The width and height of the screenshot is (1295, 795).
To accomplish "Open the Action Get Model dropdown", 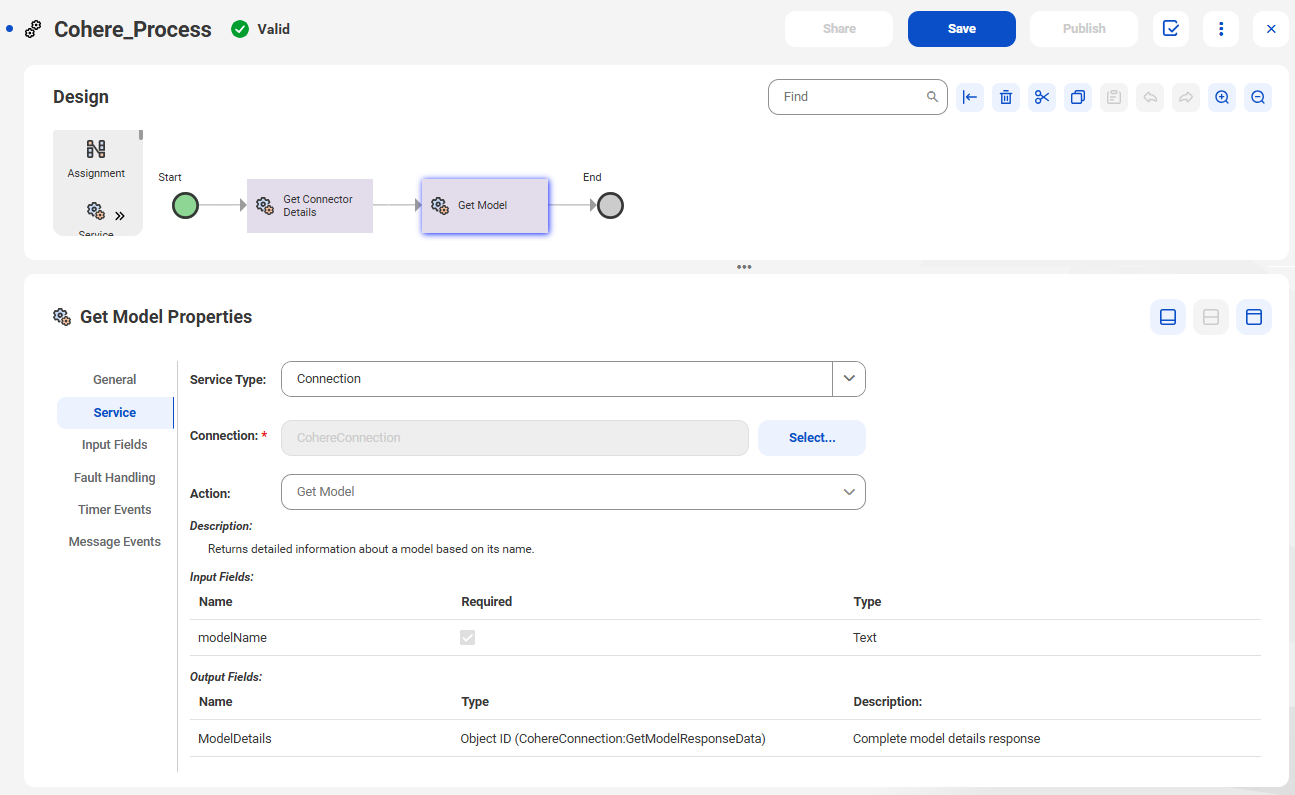I will tap(573, 492).
